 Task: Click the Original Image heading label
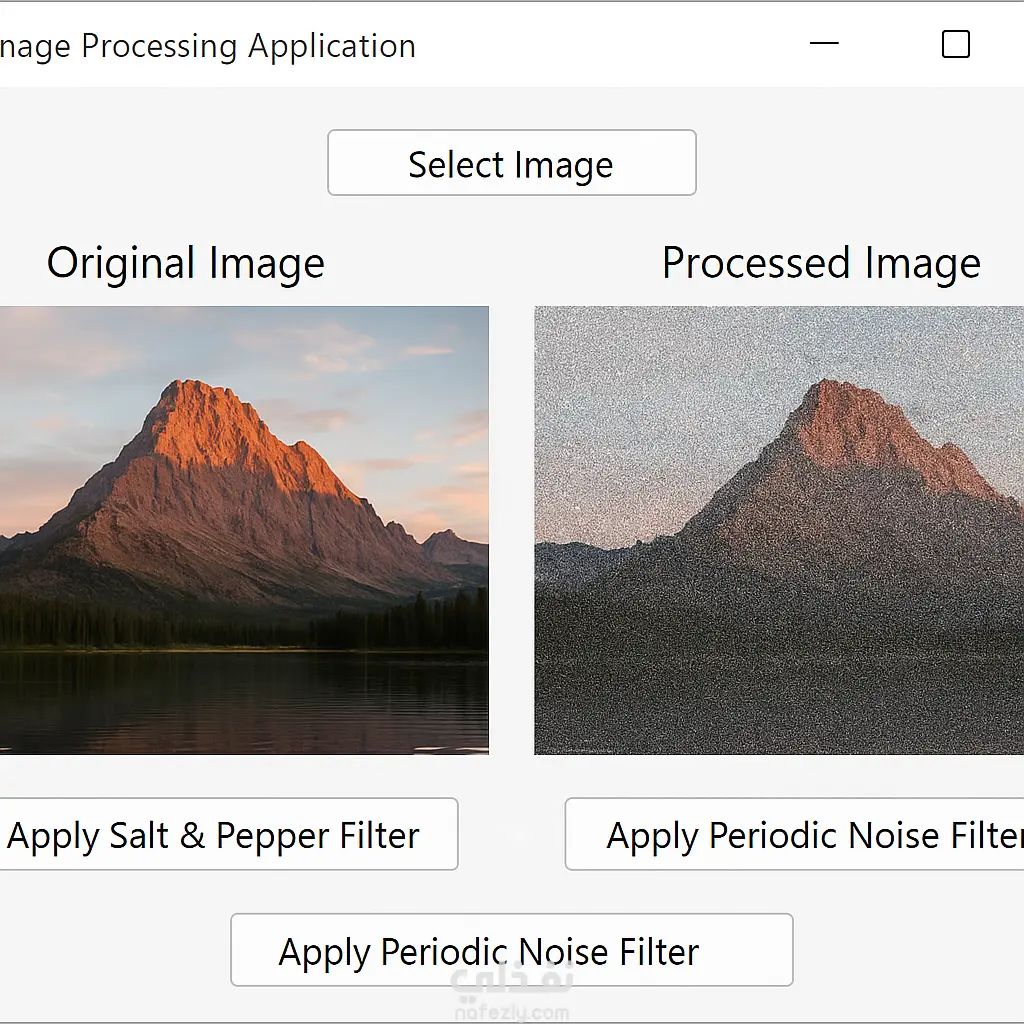click(186, 263)
